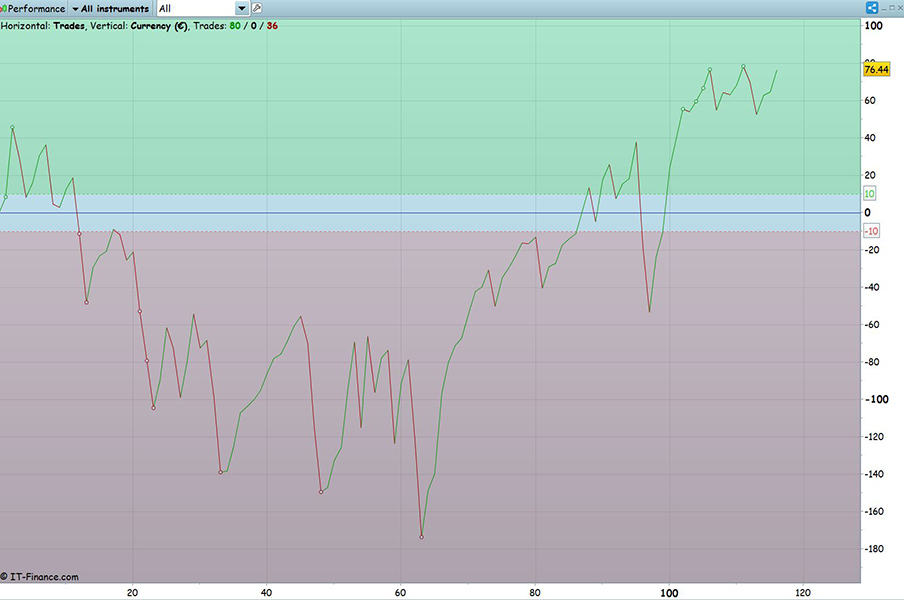Click the -100 value on vertical axis
This screenshot has height=600, width=904.
click(x=877, y=399)
